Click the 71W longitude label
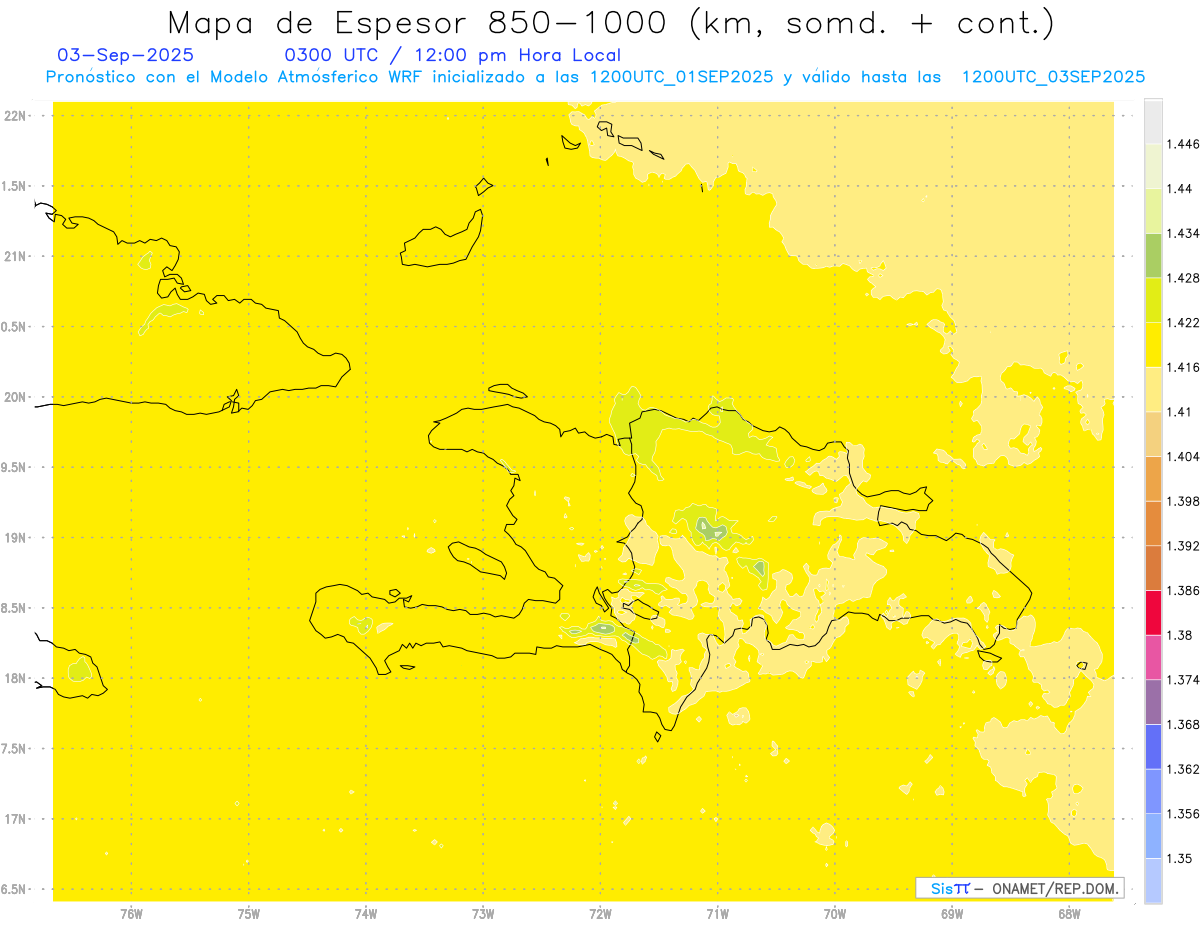This screenshot has height=927, width=1200. tap(717, 913)
